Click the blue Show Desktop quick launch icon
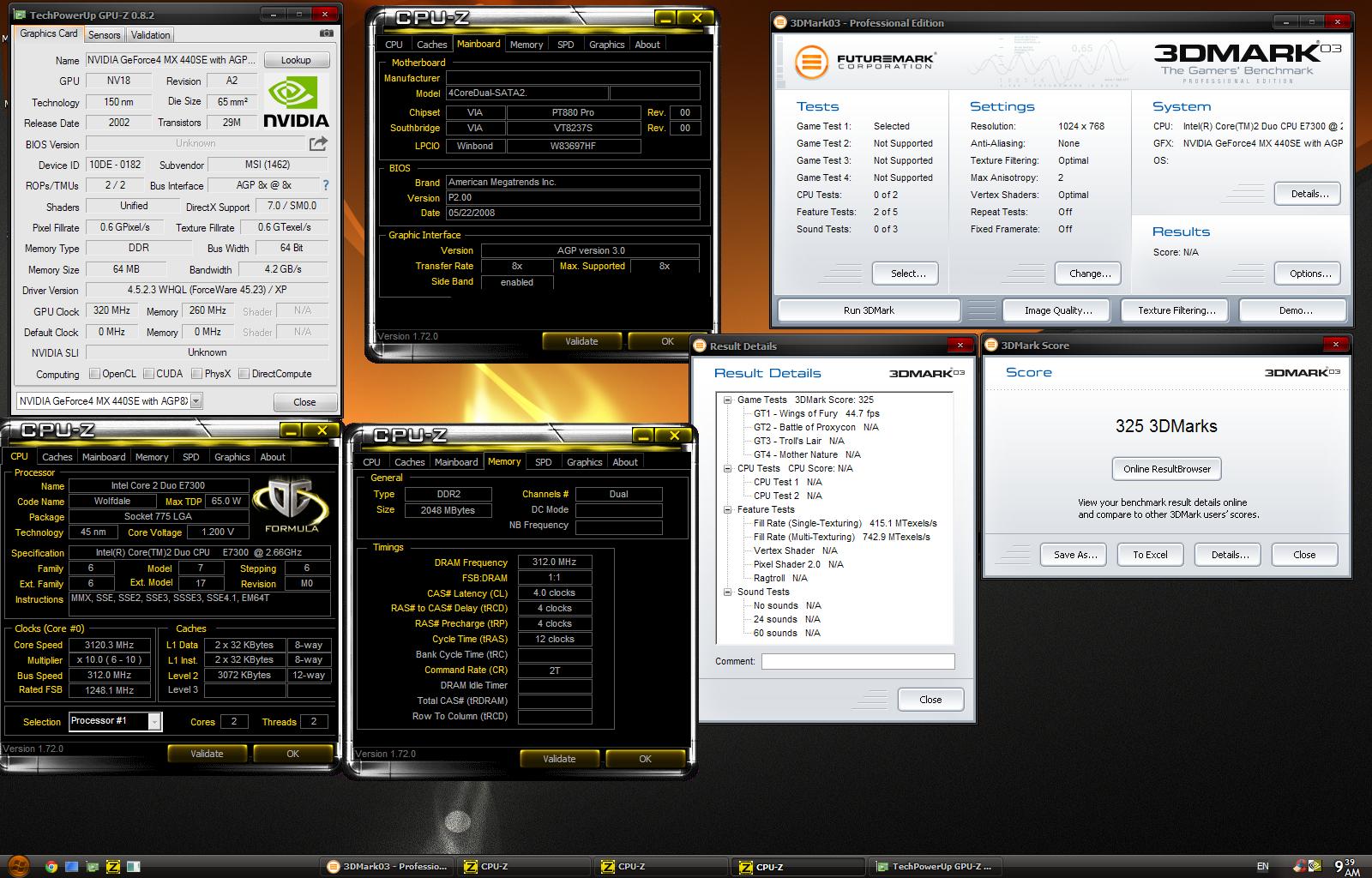1372x878 pixels. 72,866
